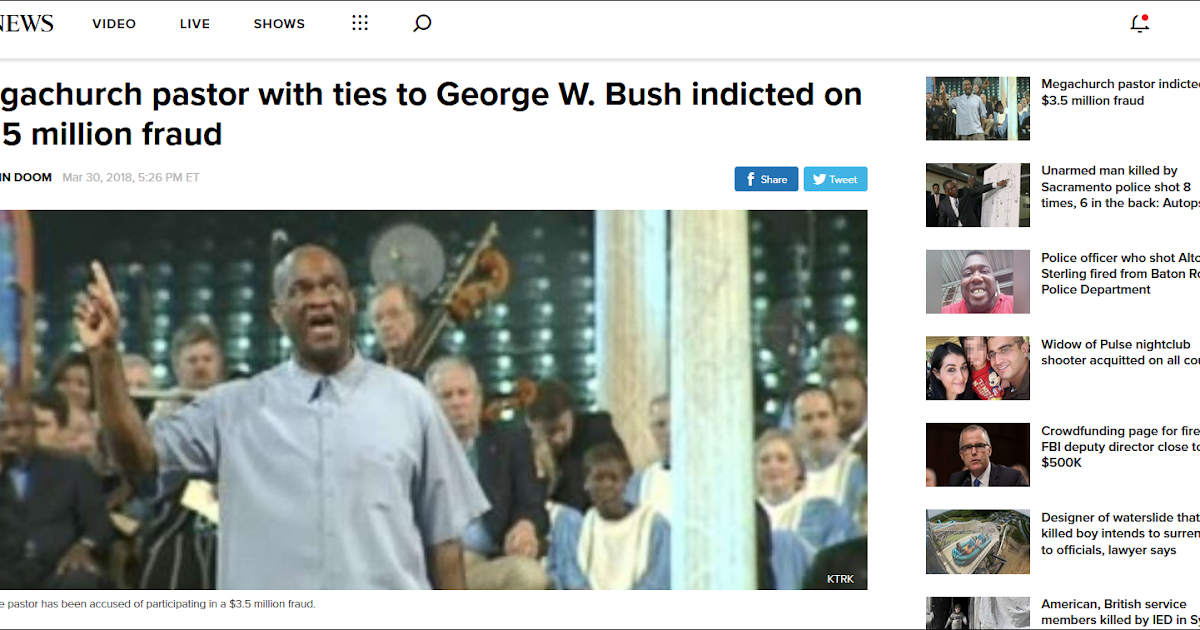Read the 'Designer of waterslide' story
This screenshot has width=1200, height=630.
(x=1120, y=534)
